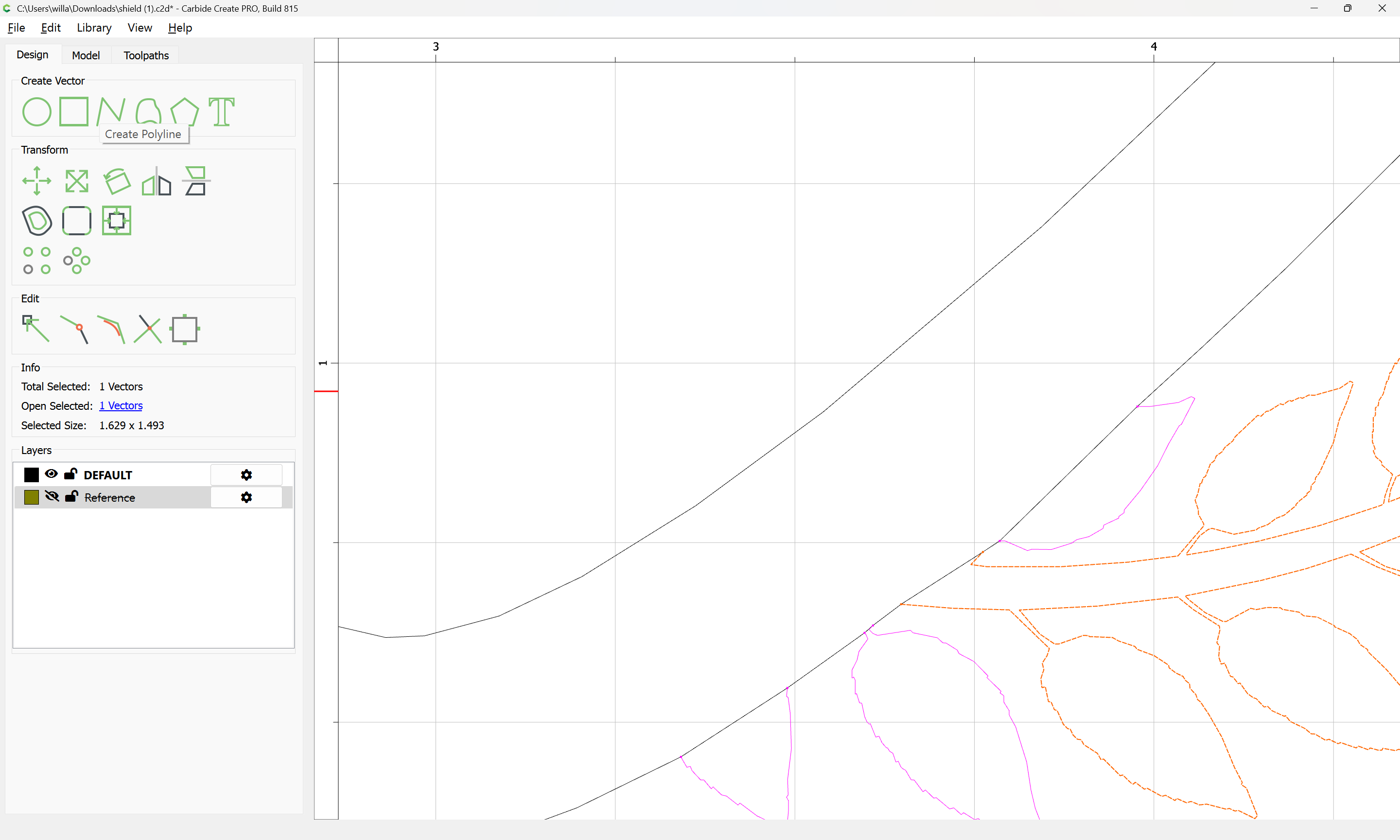
Task: Open the inset/boolean square tool
Action: pyautogui.click(x=117, y=221)
